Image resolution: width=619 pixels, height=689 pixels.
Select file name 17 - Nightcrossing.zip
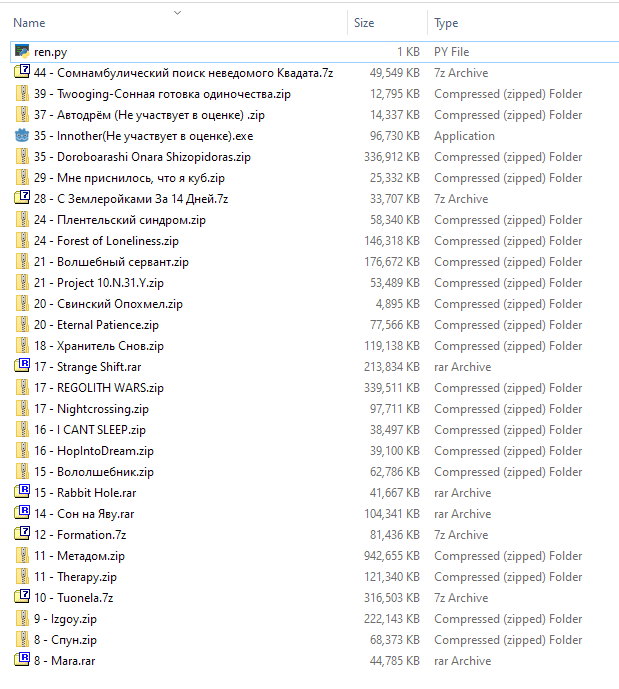(x=91, y=409)
